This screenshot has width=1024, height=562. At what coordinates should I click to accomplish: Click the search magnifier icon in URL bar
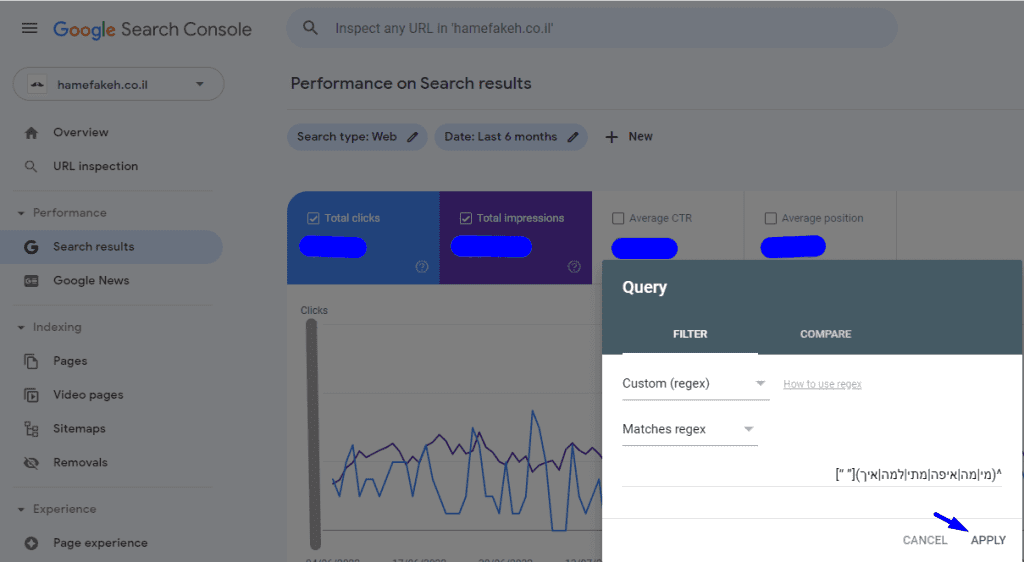point(311,28)
